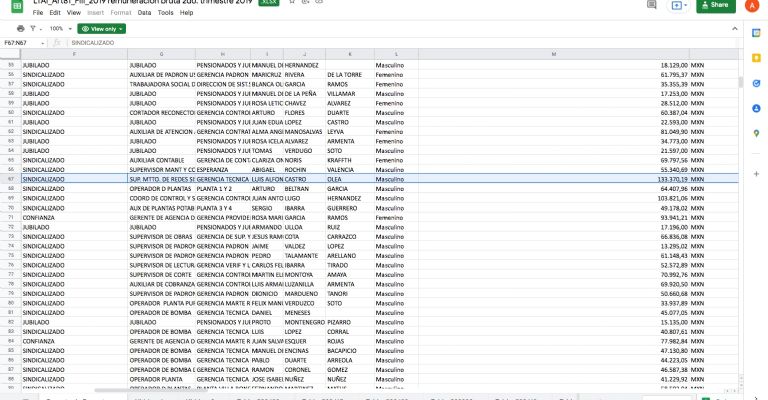The width and height of the screenshot is (768, 400).
Task: Open the Calendar side panel icon
Action: tap(757, 34)
